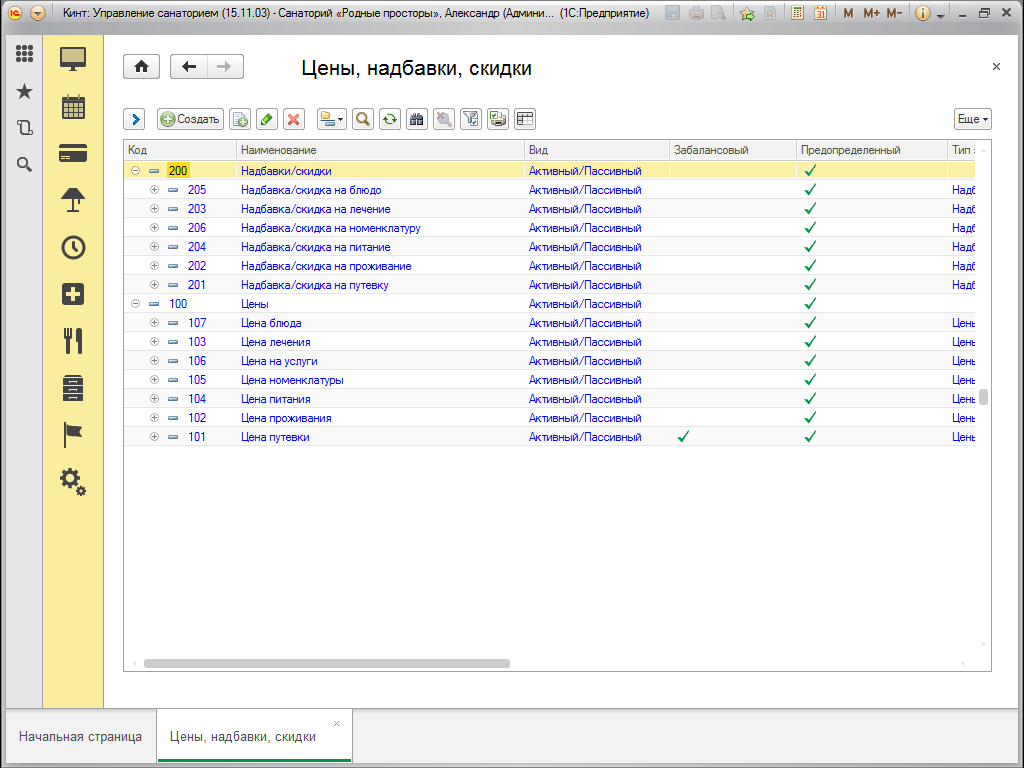Expand the 205 Надбавка/скидка на блюдо row
1024x768 pixels.
pyautogui.click(x=154, y=190)
